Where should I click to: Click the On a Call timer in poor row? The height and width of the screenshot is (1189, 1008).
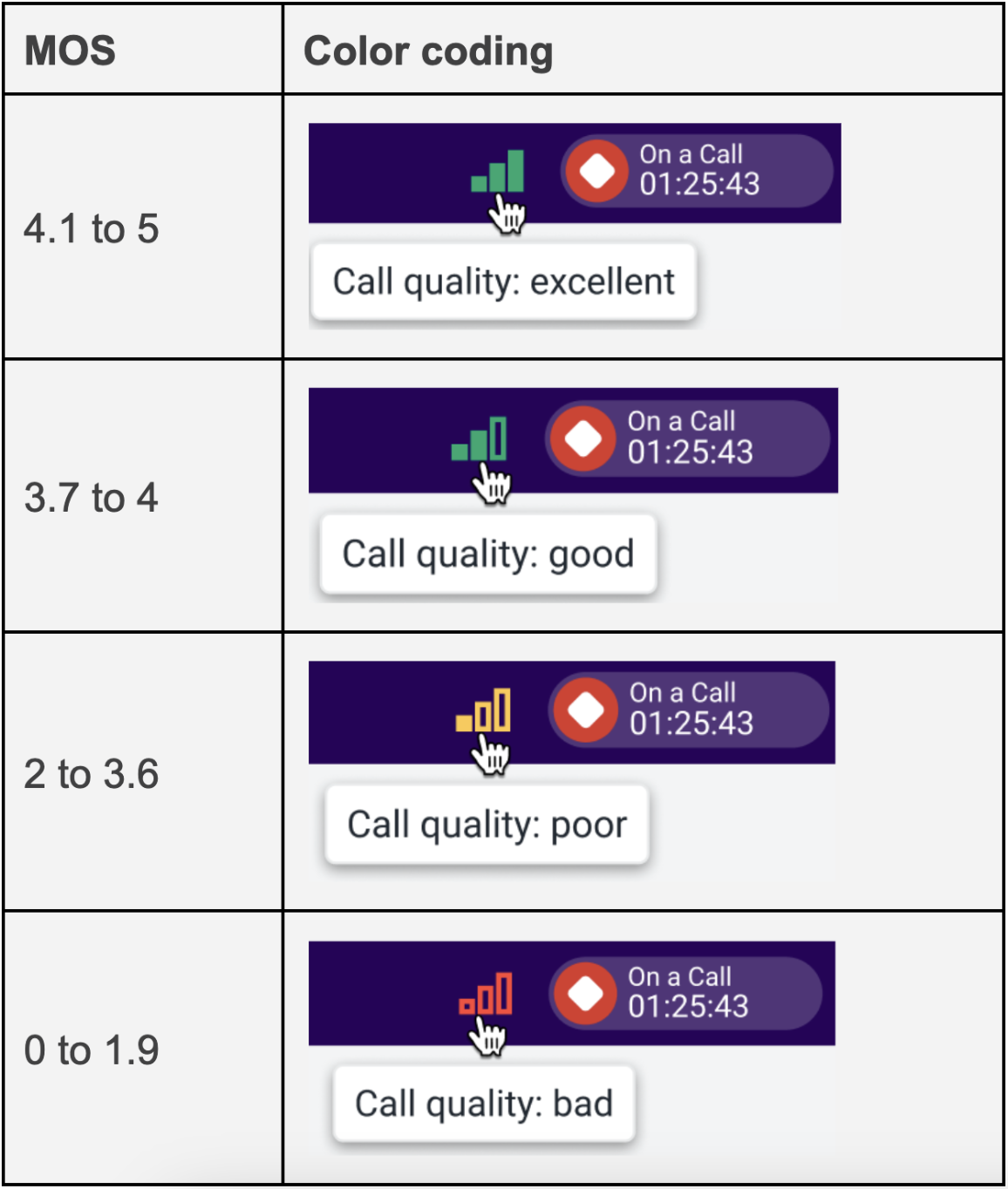[689, 710]
